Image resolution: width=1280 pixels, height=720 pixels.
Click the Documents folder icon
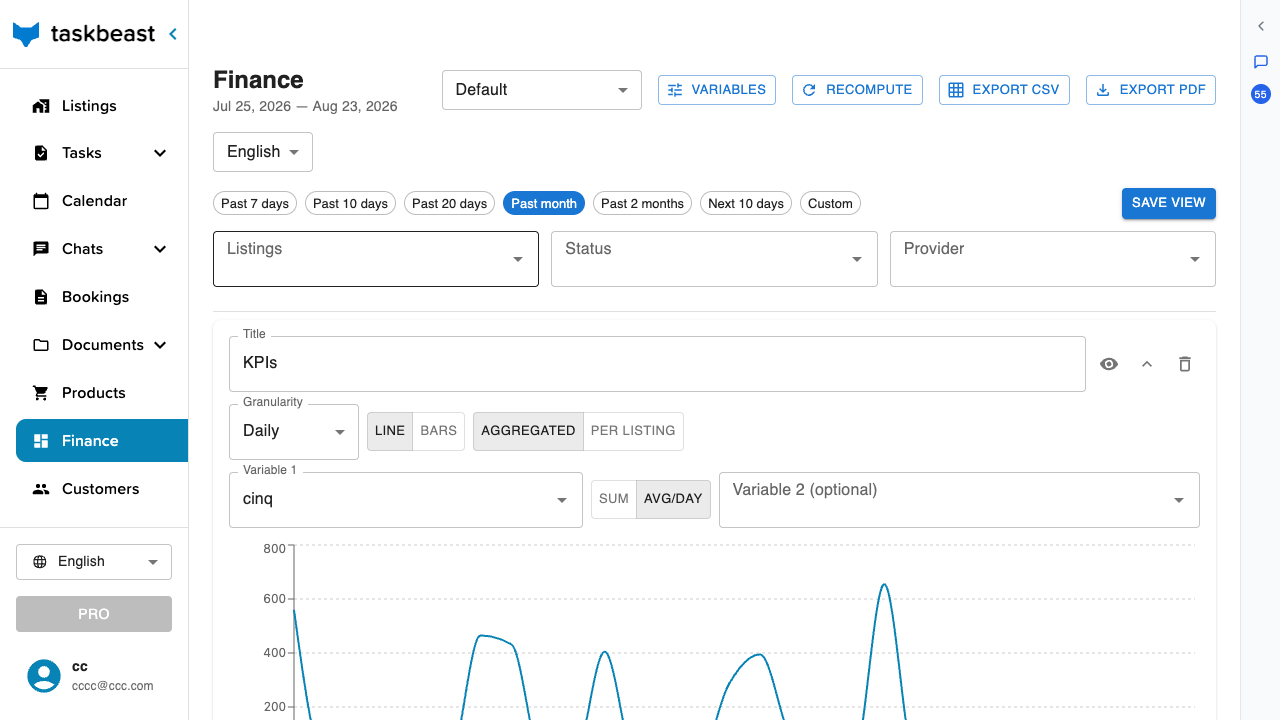point(41,345)
